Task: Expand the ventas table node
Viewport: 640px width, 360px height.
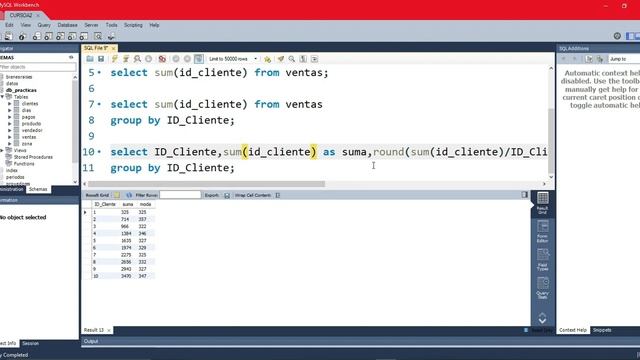Action: point(10,137)
